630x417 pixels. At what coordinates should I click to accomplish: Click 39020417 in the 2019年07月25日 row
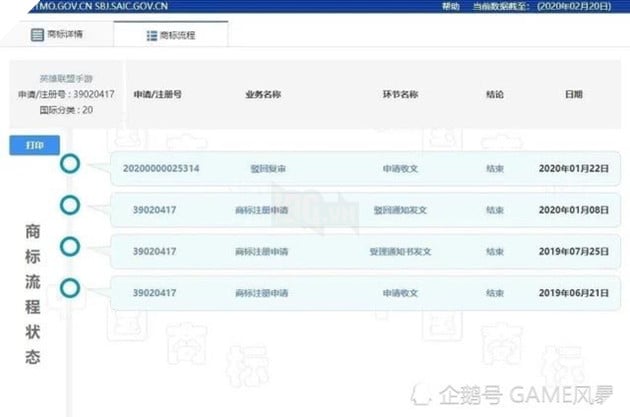click(x=155, y=251)
